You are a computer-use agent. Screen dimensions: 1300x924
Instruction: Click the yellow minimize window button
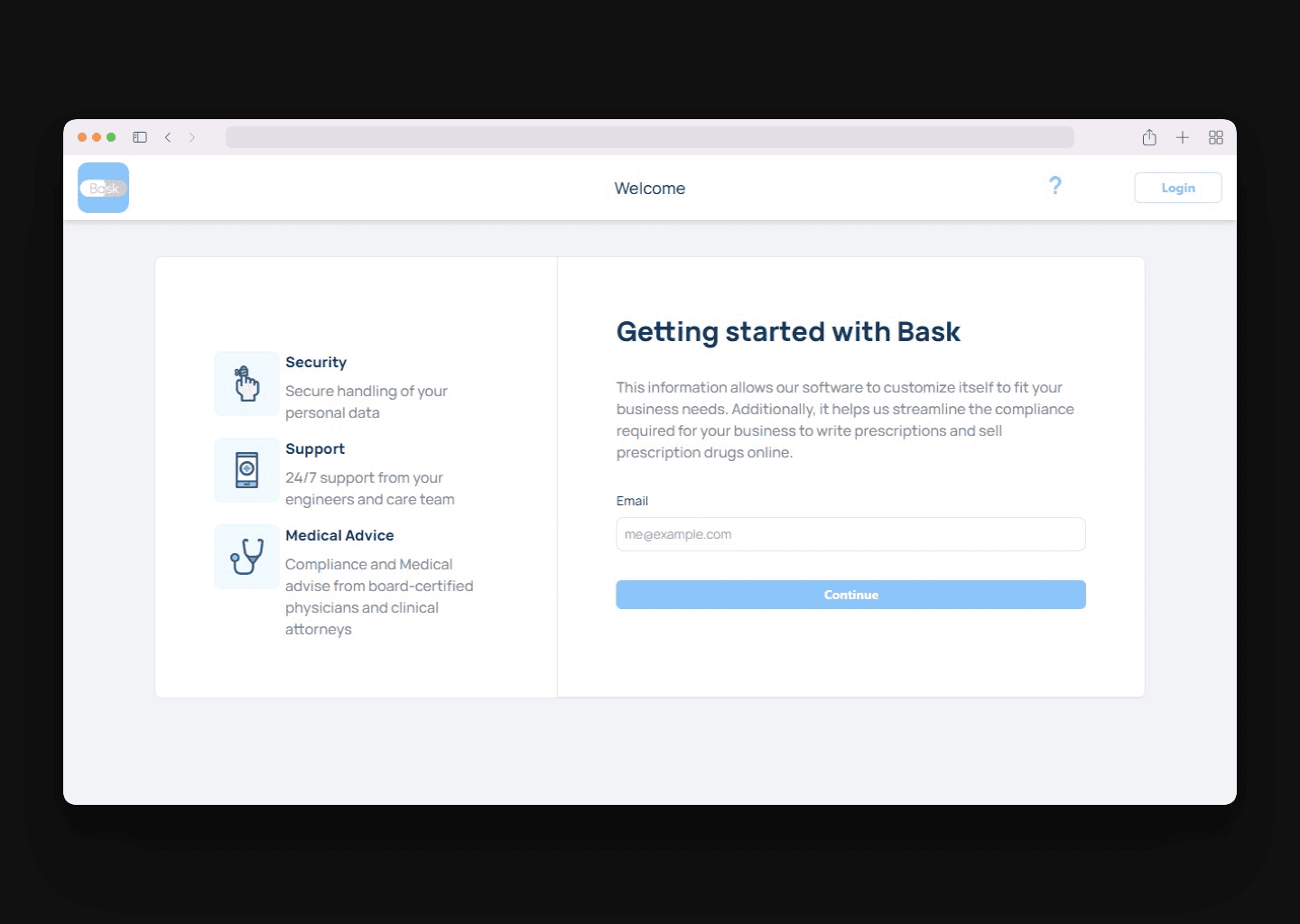[x=97, y=137]
